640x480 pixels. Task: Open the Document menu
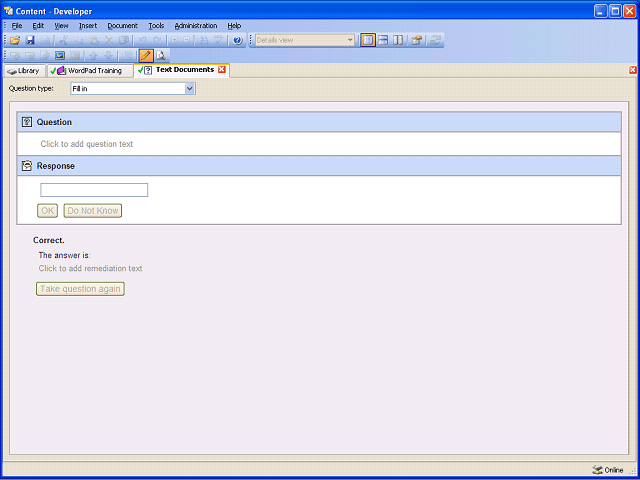[x=122, y=26]
